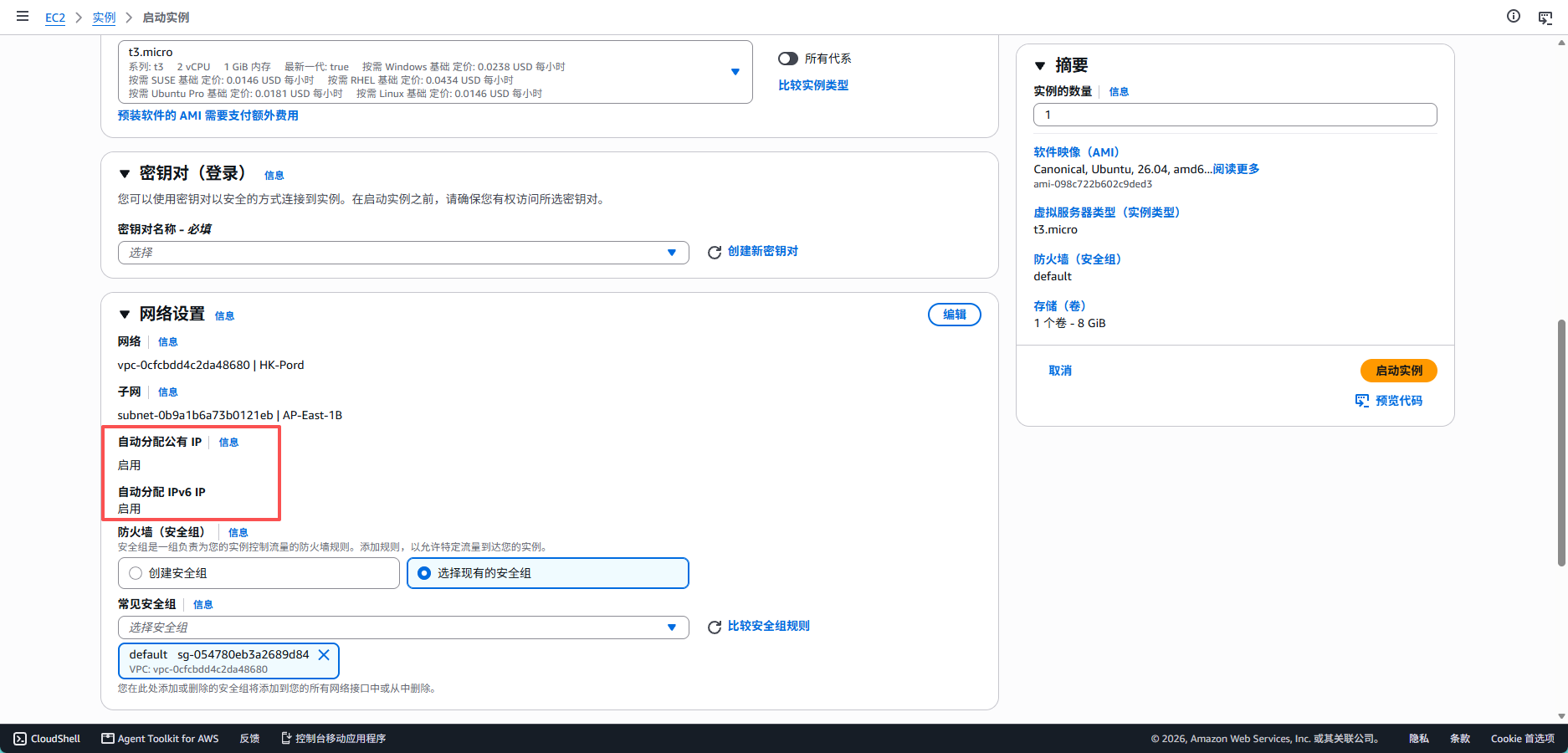Image resolution: width=1568 pixels, height=753 pixels.
Task: Click 信息 next to 网络设置 heading
Action: point(225,316)
